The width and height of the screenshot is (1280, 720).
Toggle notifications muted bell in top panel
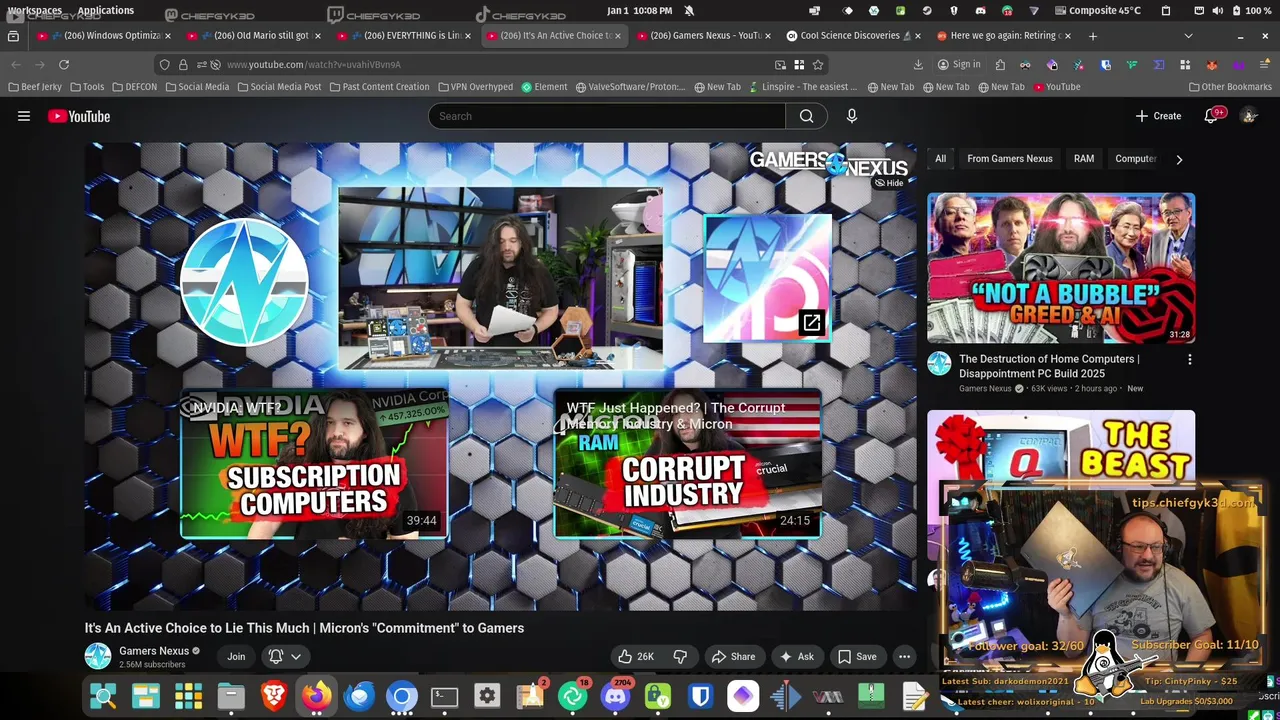coord(689,10)
